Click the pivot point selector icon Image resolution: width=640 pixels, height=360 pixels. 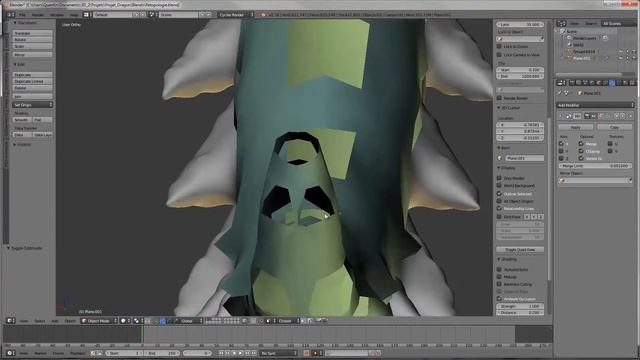click(137, 321)
